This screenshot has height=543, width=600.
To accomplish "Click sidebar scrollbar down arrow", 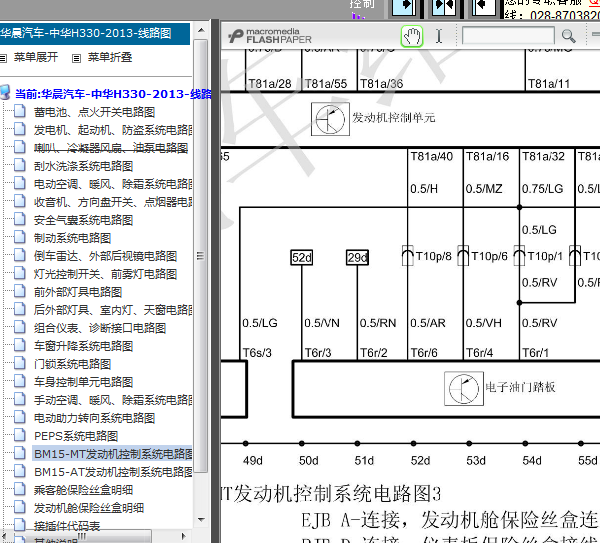I will (x=201, y=519).
